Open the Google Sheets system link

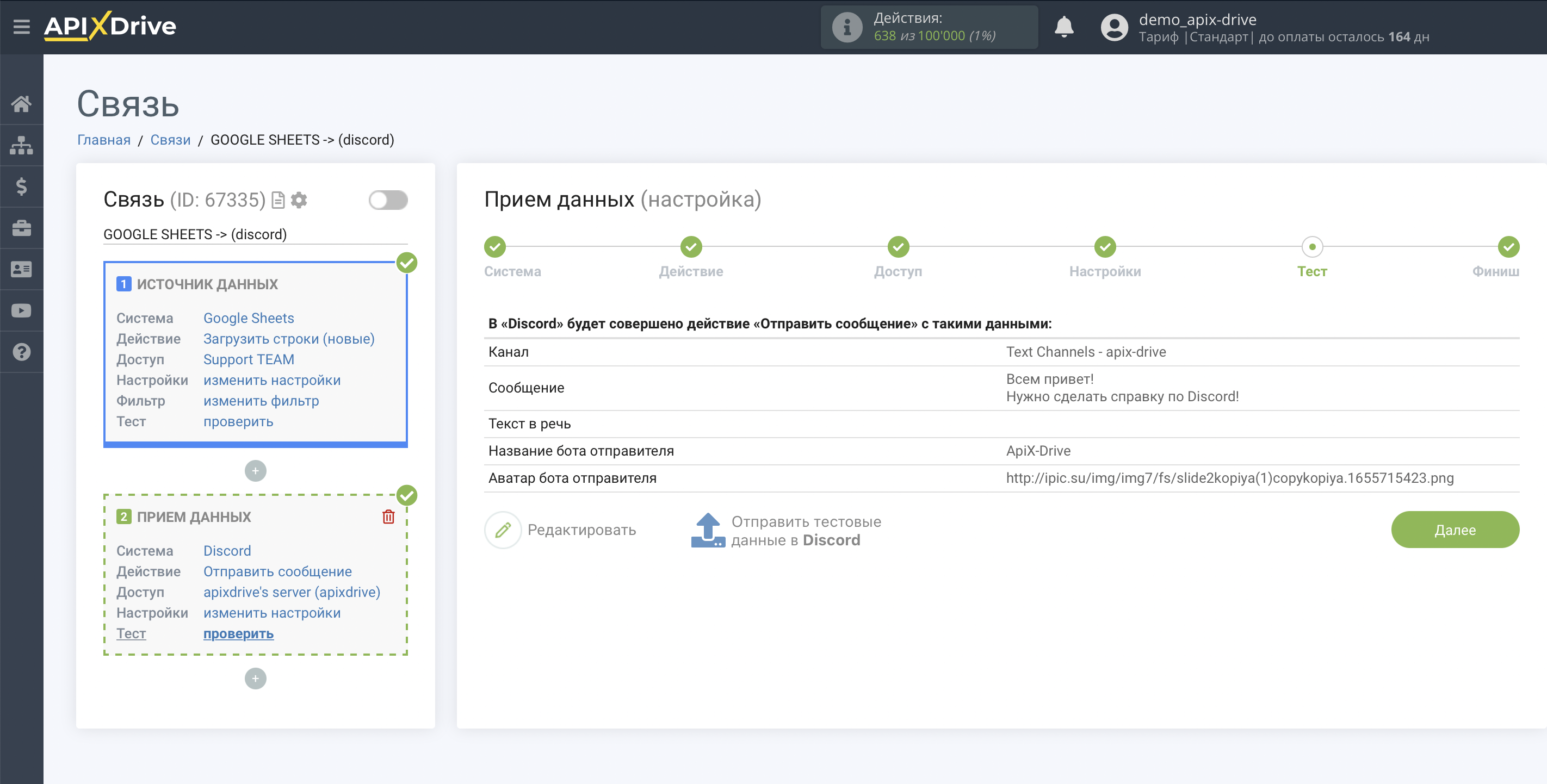(x=249, y=318)
